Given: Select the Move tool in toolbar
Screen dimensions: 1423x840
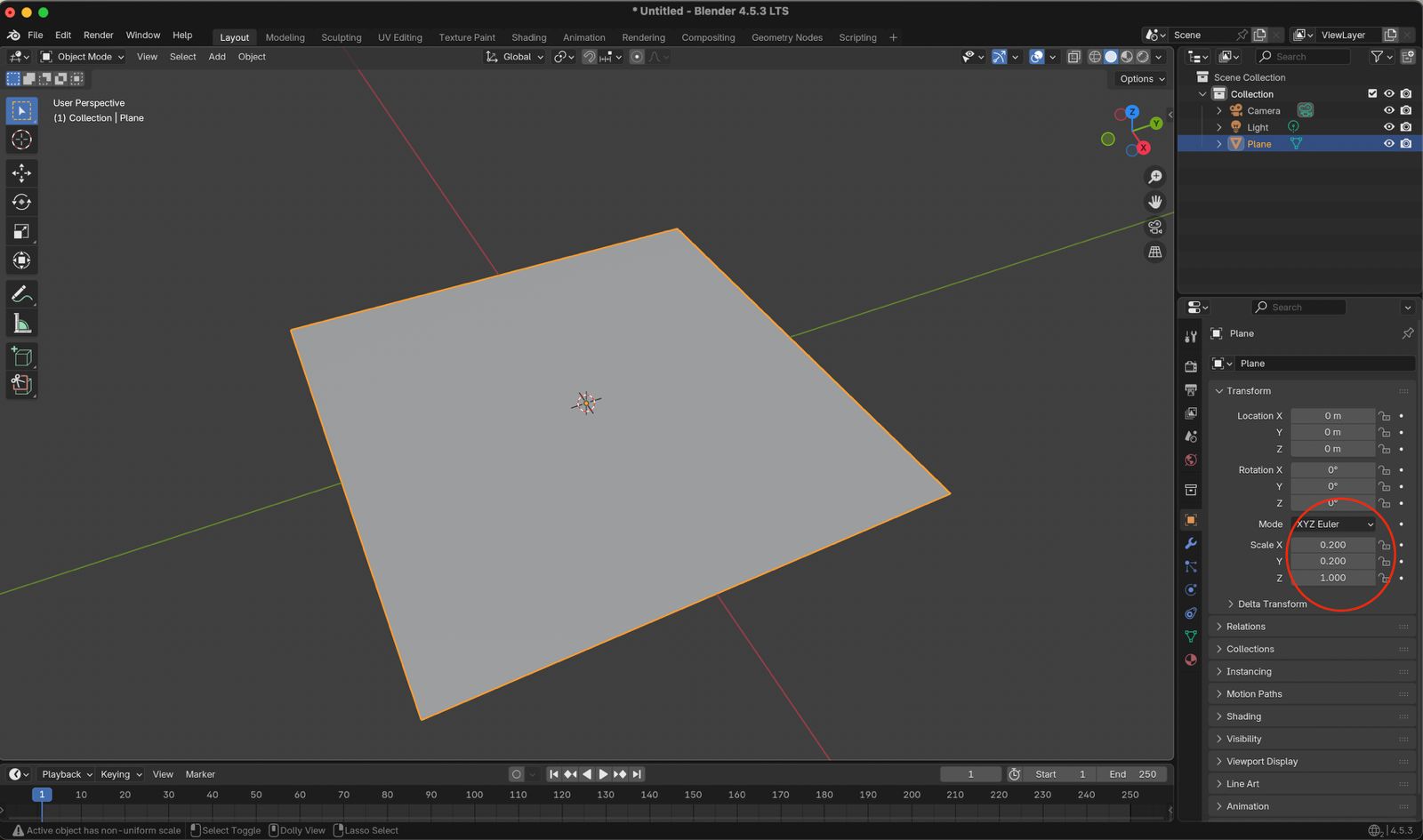Looking at the screenshot, I should click(x=21, y=172).
